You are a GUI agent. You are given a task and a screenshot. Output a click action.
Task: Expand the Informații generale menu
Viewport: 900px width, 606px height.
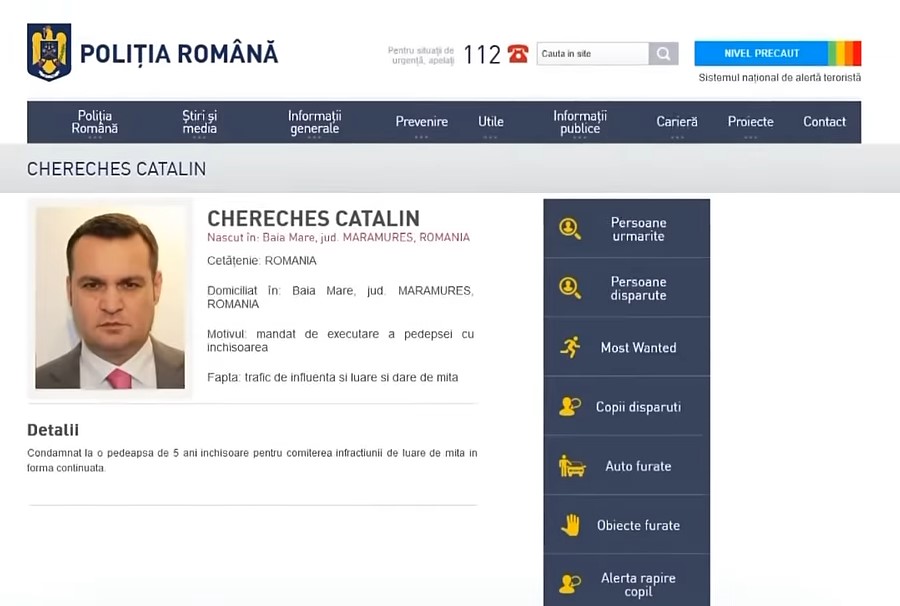click(x=314, y=122)
